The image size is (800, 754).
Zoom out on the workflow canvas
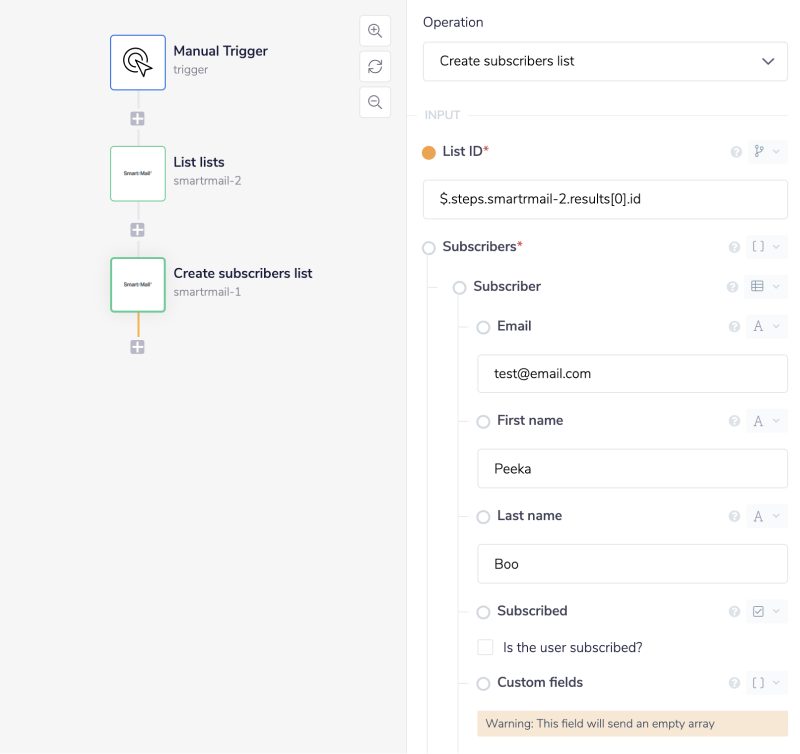pyautogui.click(x=375, y=102)
